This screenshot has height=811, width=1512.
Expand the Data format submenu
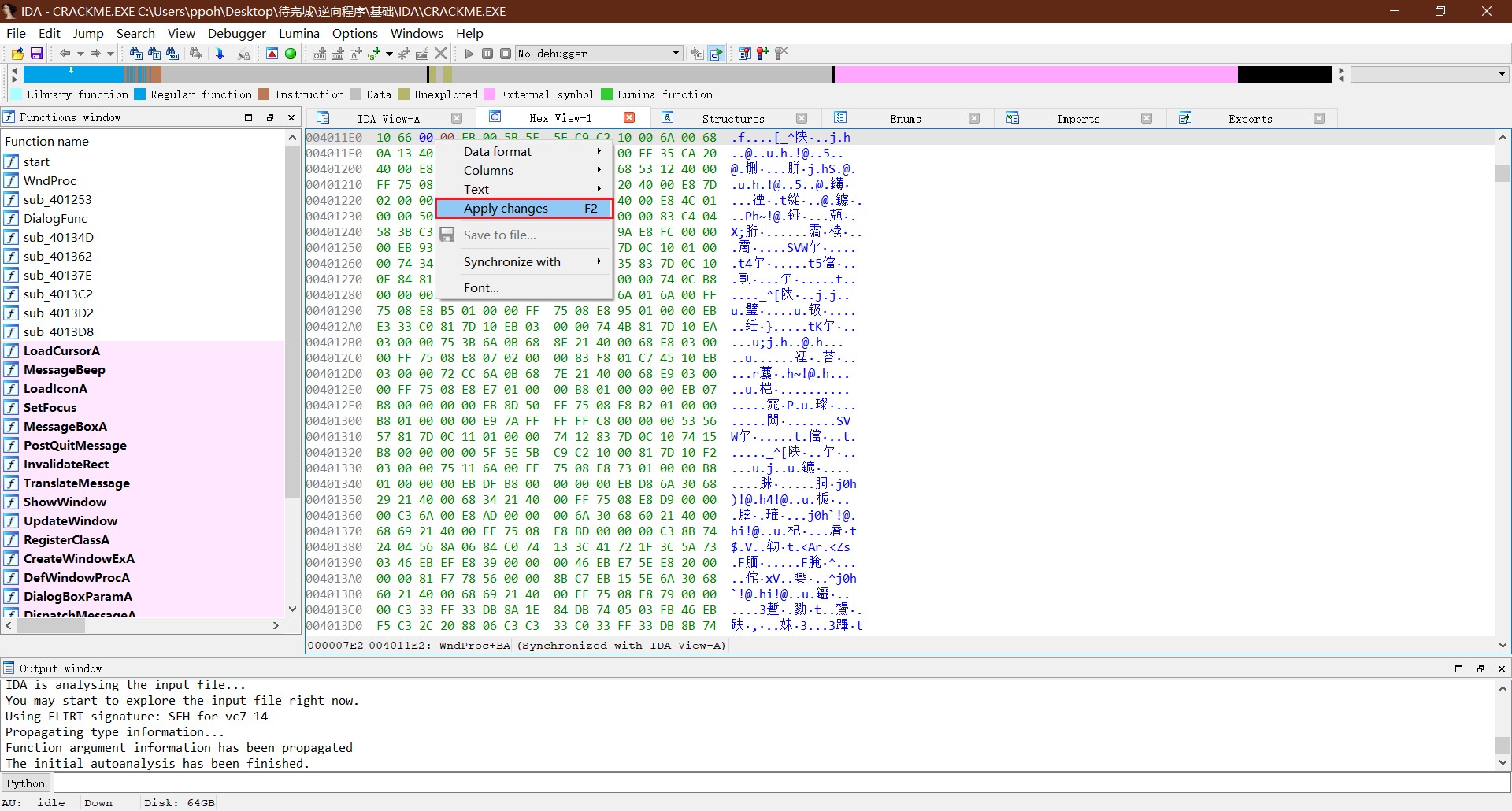point(524,151)
